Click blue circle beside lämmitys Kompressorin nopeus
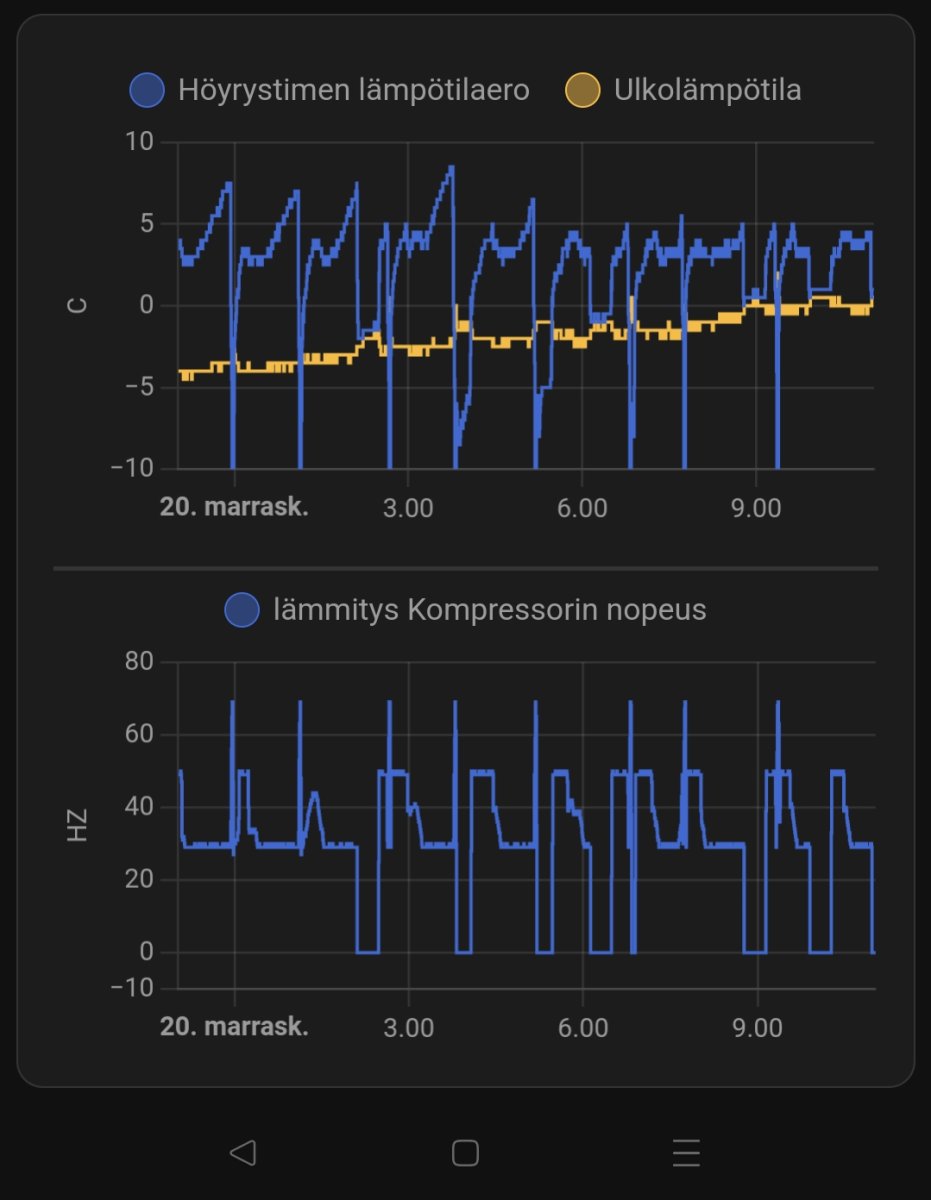931x1200 pixels. [243, 610]
